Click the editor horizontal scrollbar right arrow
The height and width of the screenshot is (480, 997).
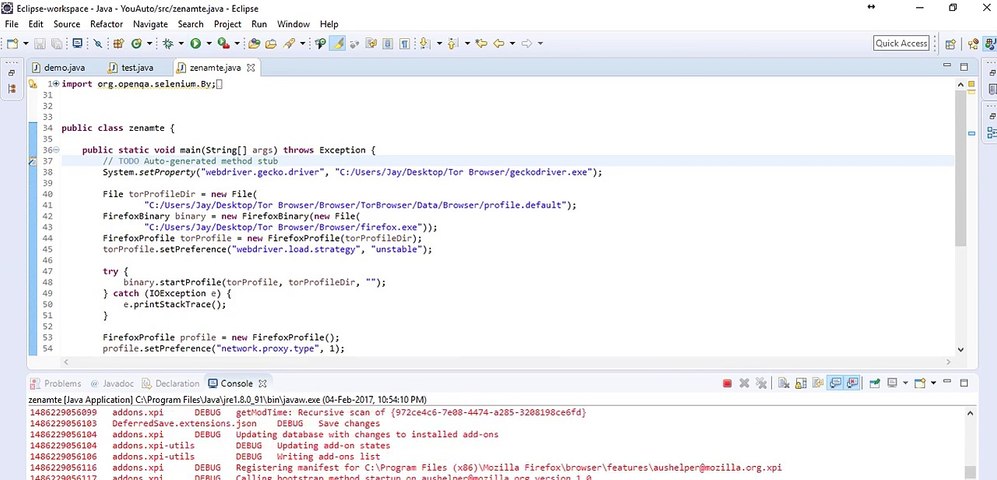pyautogui.click(x=949, y=362)
